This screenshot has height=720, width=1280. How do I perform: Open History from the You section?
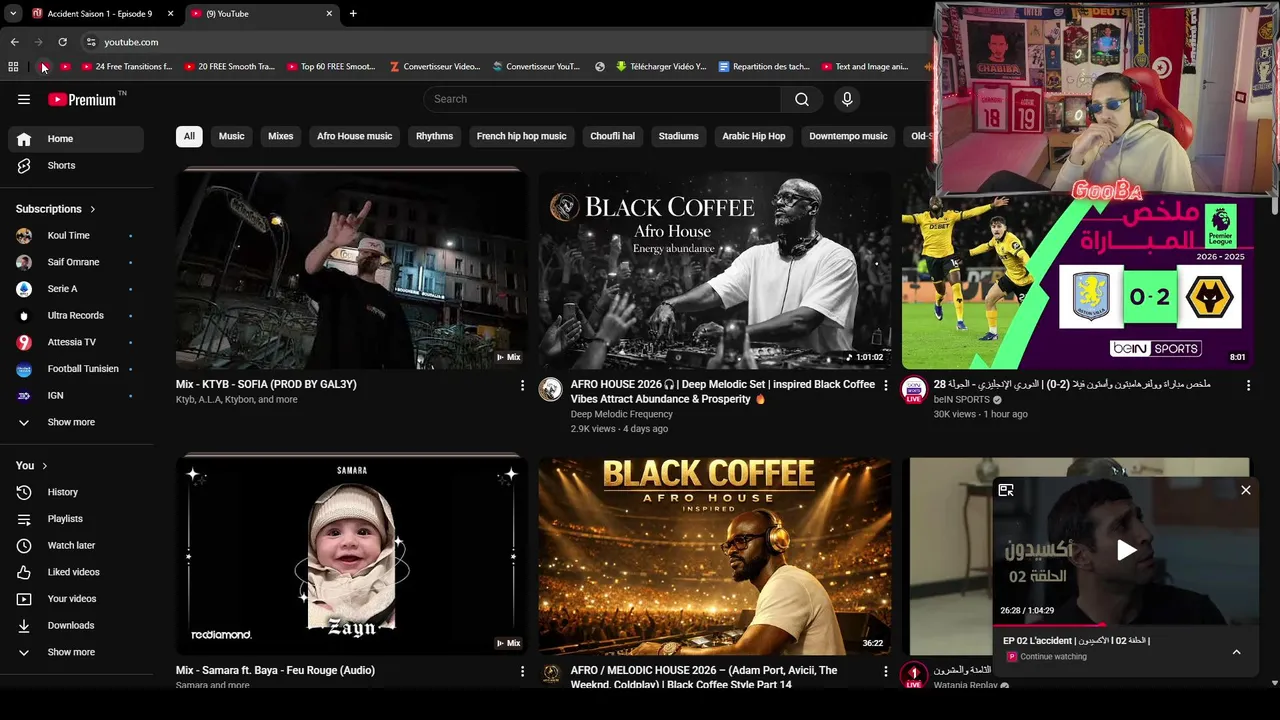pos(76,492)
